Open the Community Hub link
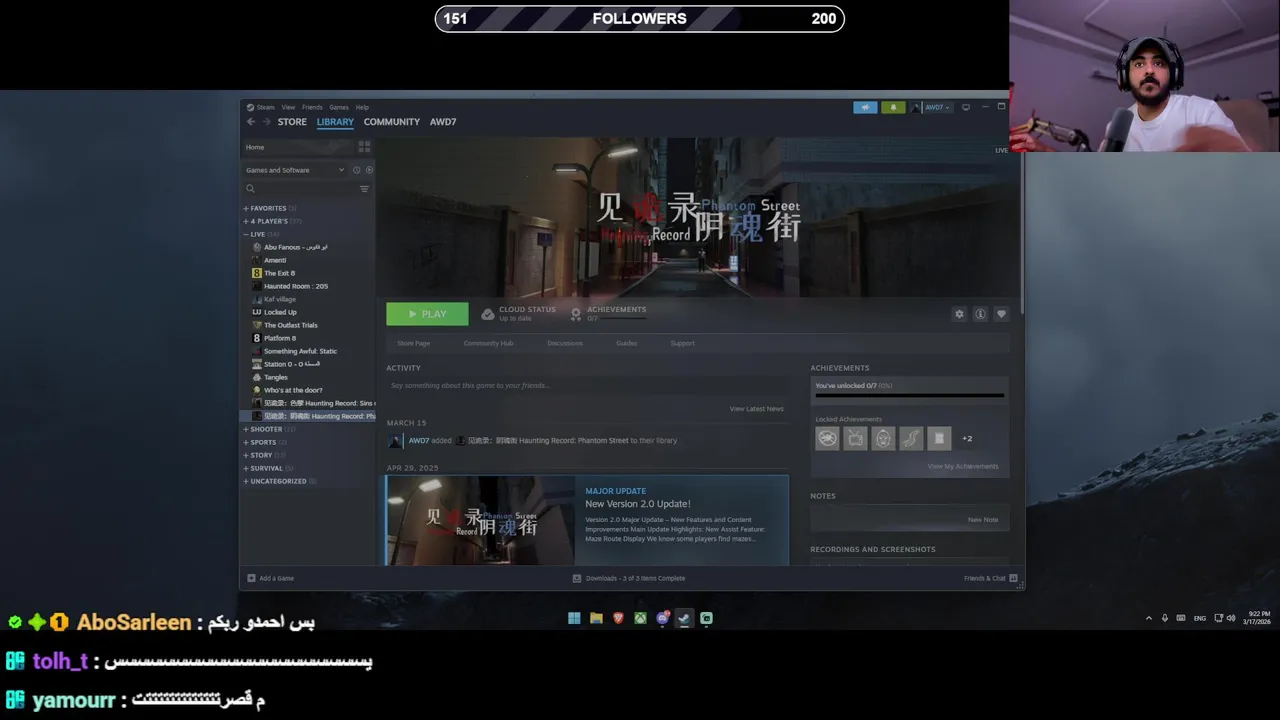This screenshot has width=1280, height=720. pyautogui.click(x=488, y=343)
